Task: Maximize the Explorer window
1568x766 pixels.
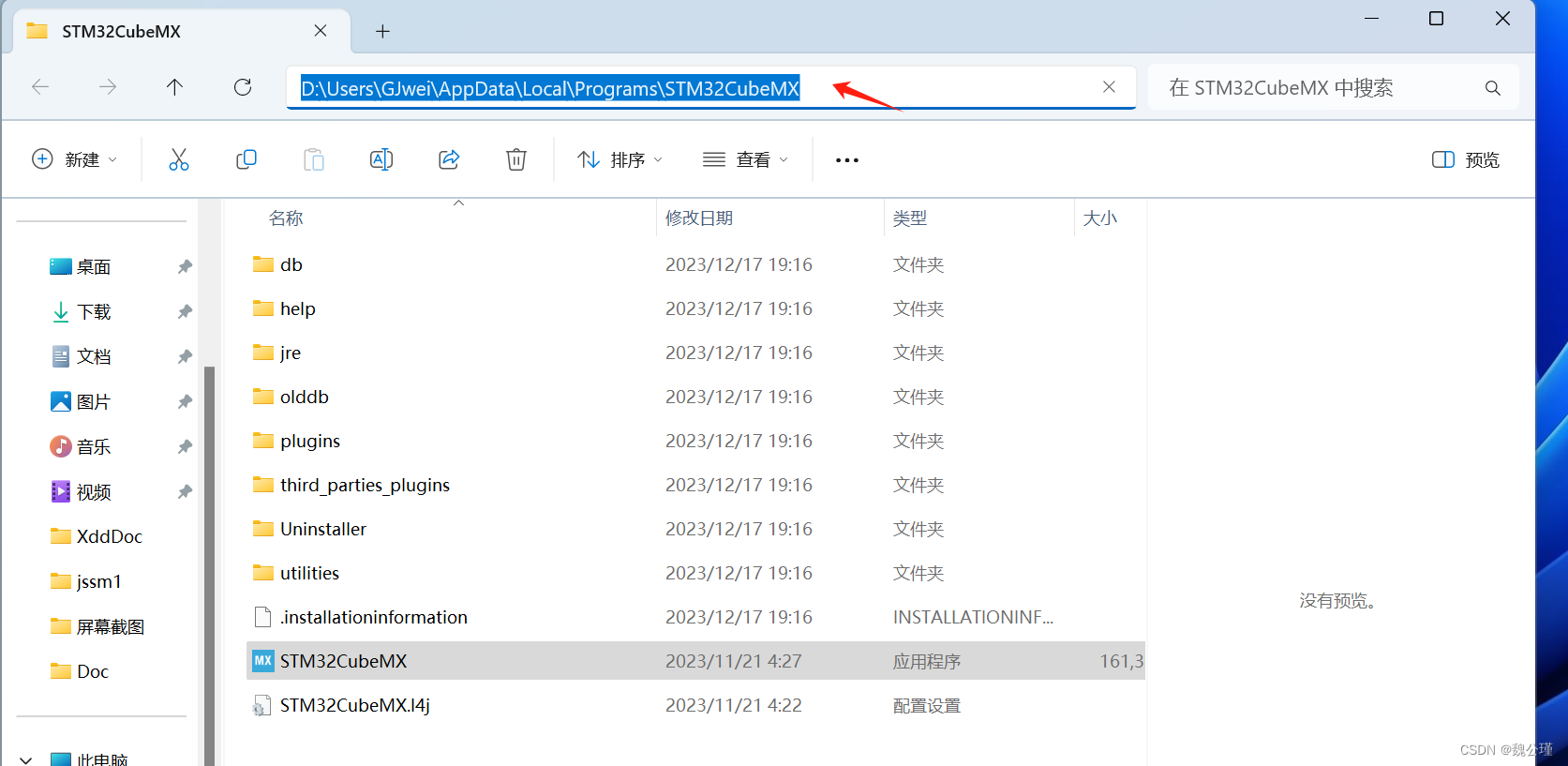Action: point(1436,19)
